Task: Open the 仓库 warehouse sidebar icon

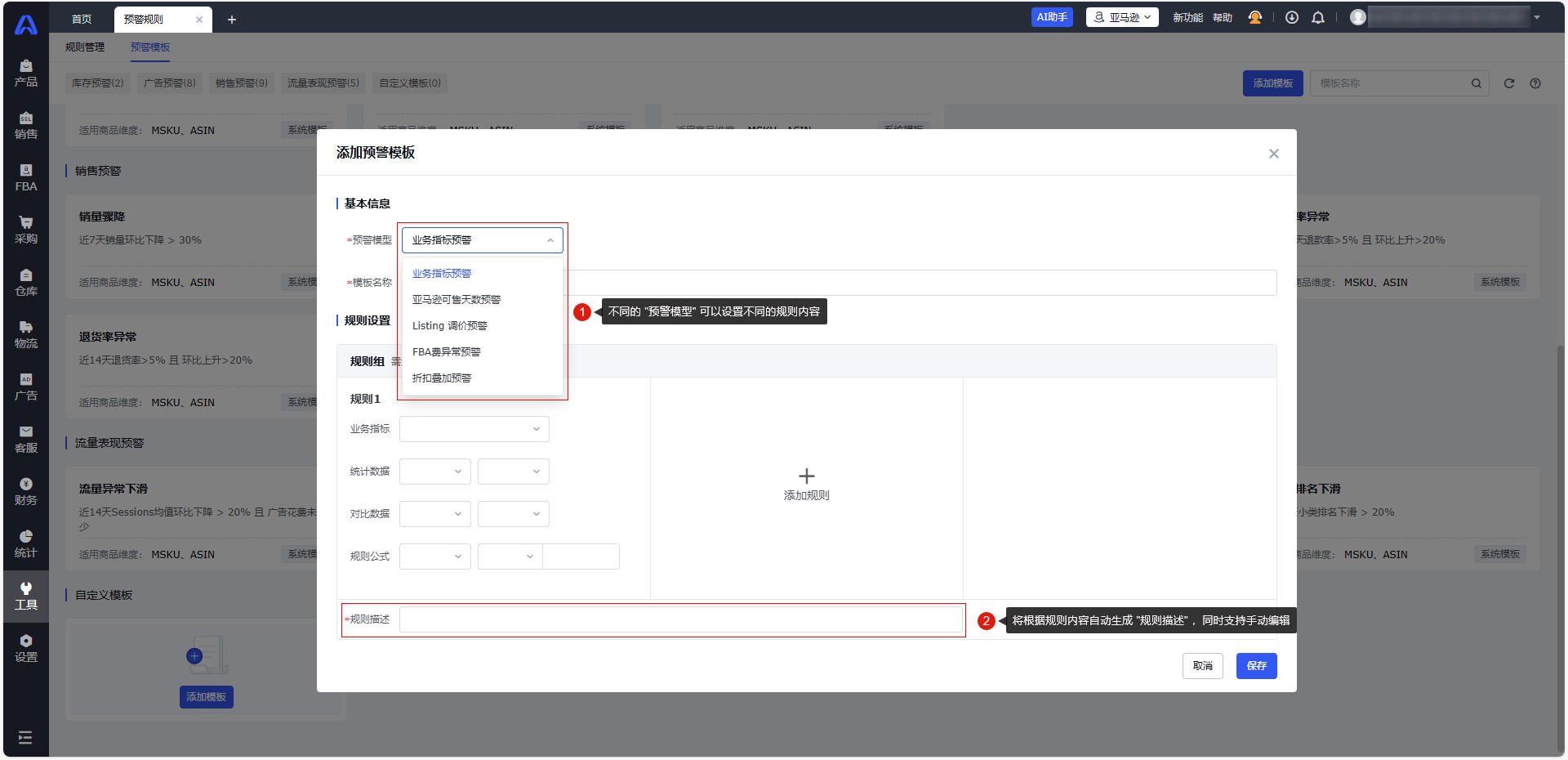Action: [25, 282]
